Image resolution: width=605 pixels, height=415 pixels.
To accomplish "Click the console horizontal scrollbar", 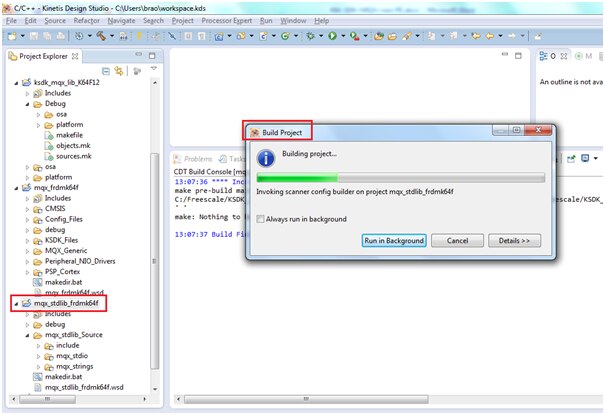I will click(x=306, y=399).
